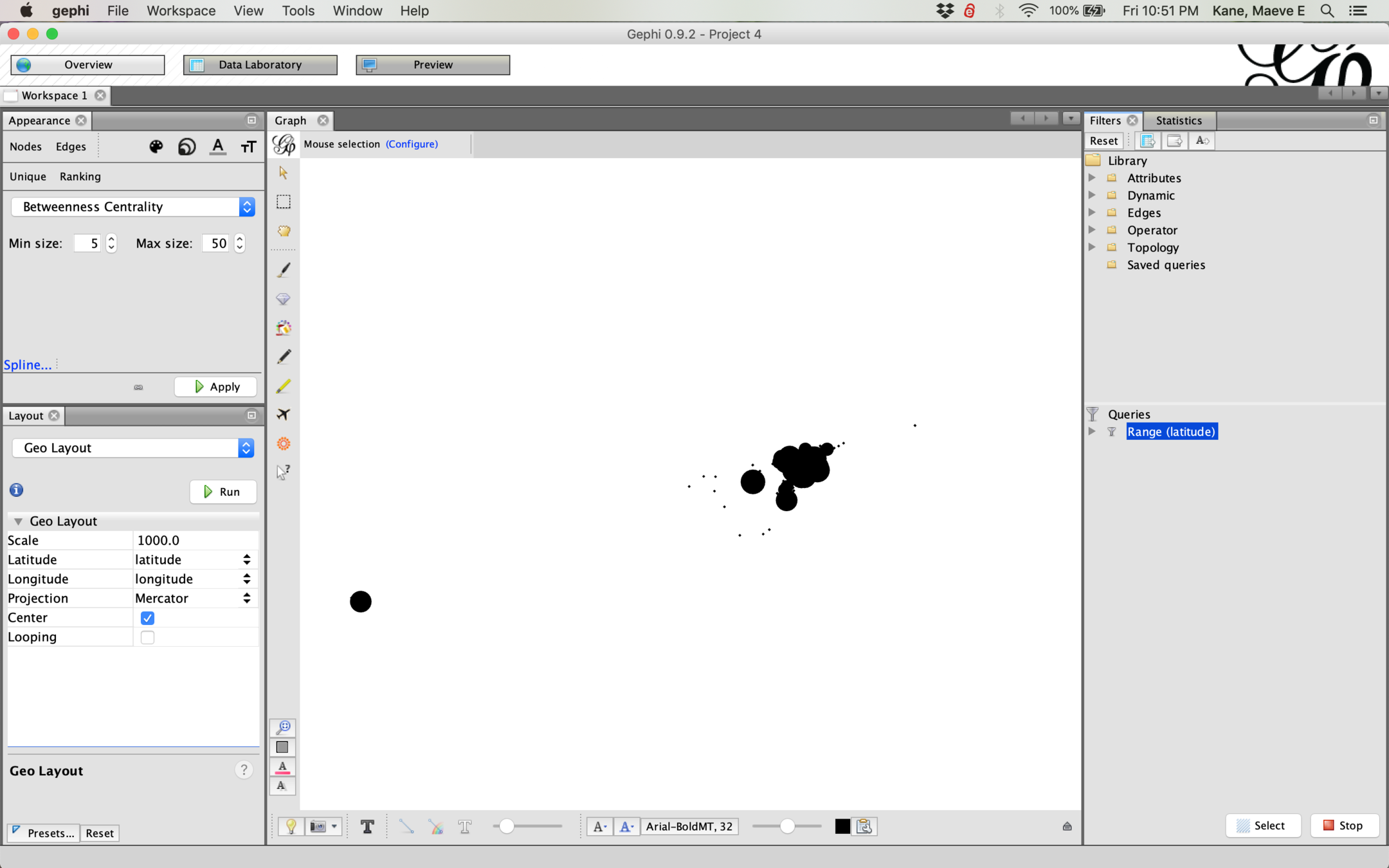Toggle the Select filter button
This screenshot has width=1389, height=868.
[1263, 826]
